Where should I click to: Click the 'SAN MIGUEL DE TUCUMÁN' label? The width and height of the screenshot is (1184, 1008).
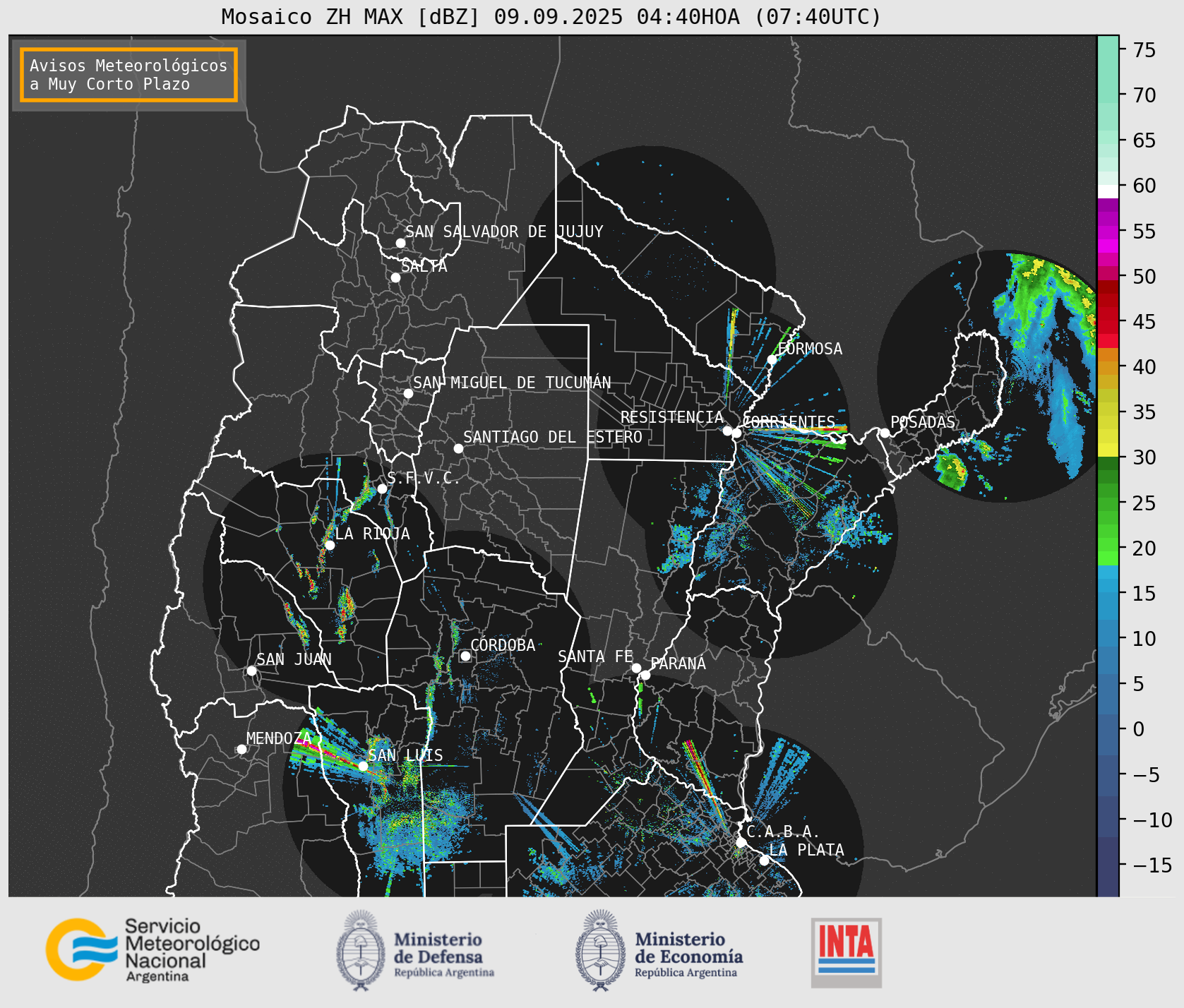coord(512,383)
